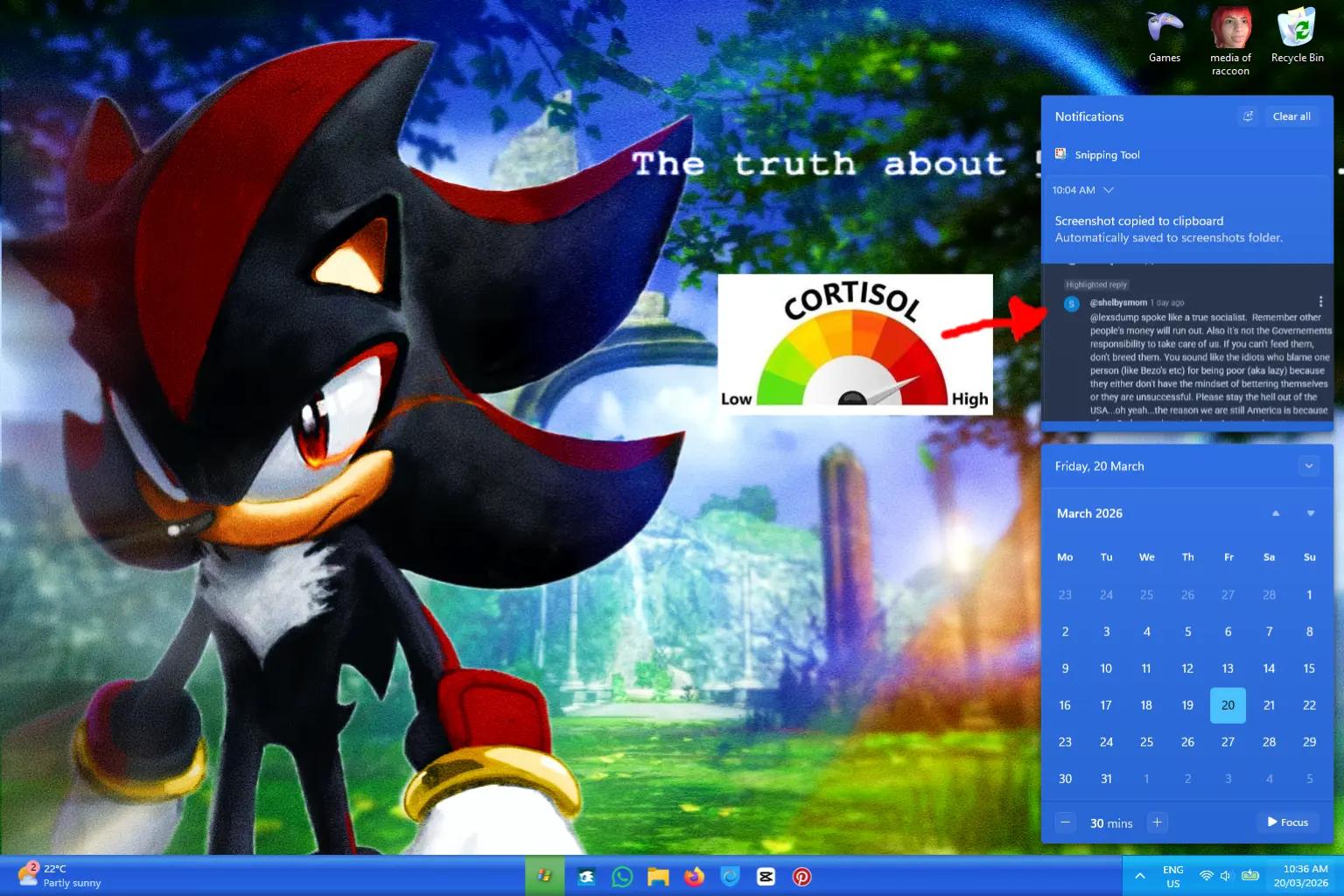Click the 'Friday, 20 March' date header

pos(1099,466)
